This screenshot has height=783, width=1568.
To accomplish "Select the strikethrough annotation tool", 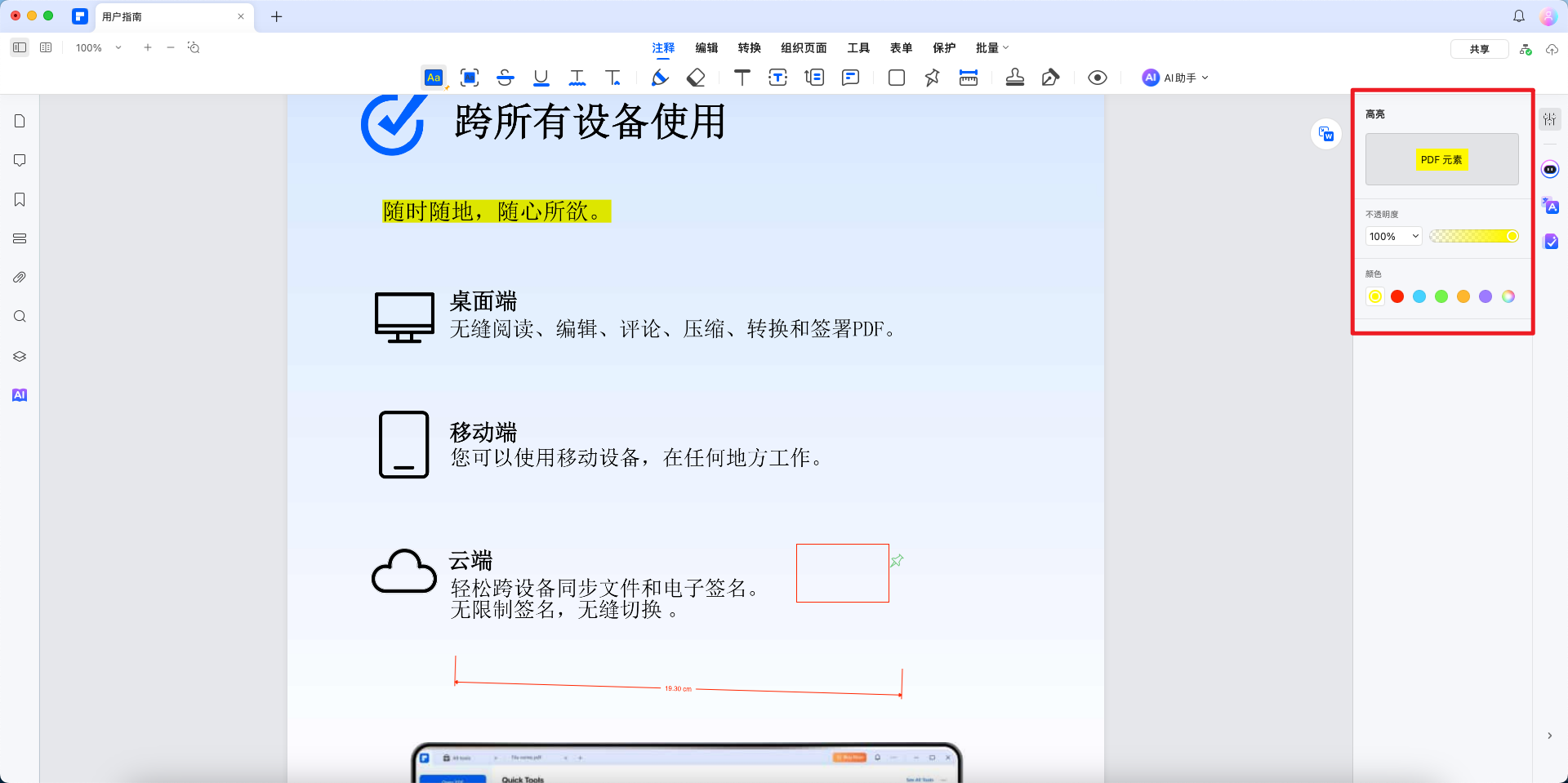I will [x=506, y=78].
